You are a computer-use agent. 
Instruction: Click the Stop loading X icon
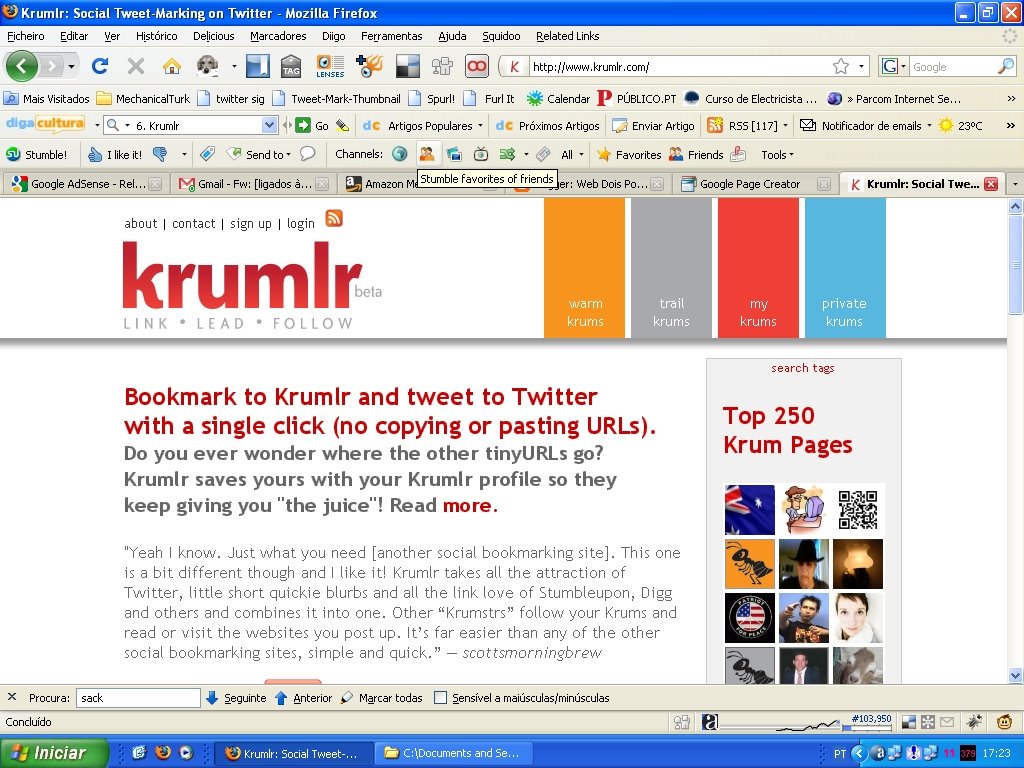click(136, 66)
